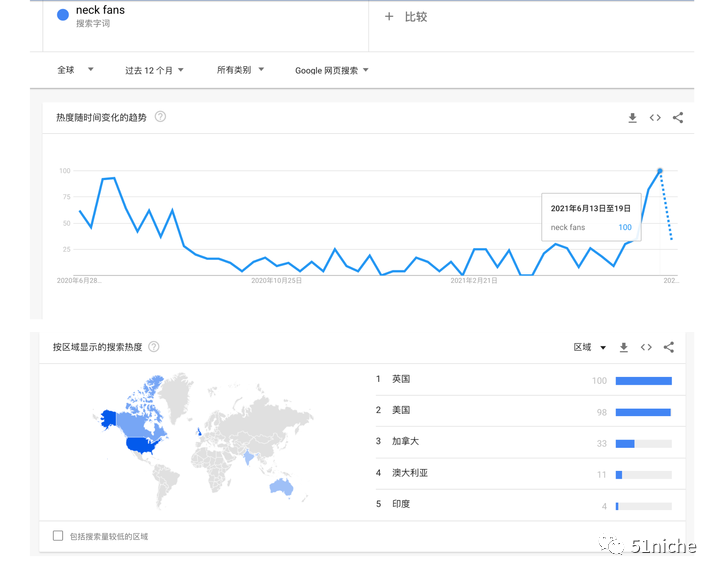Open the 所有类别 category dropdown
This screenshot has width=720, height=576.
click(240, 70)
